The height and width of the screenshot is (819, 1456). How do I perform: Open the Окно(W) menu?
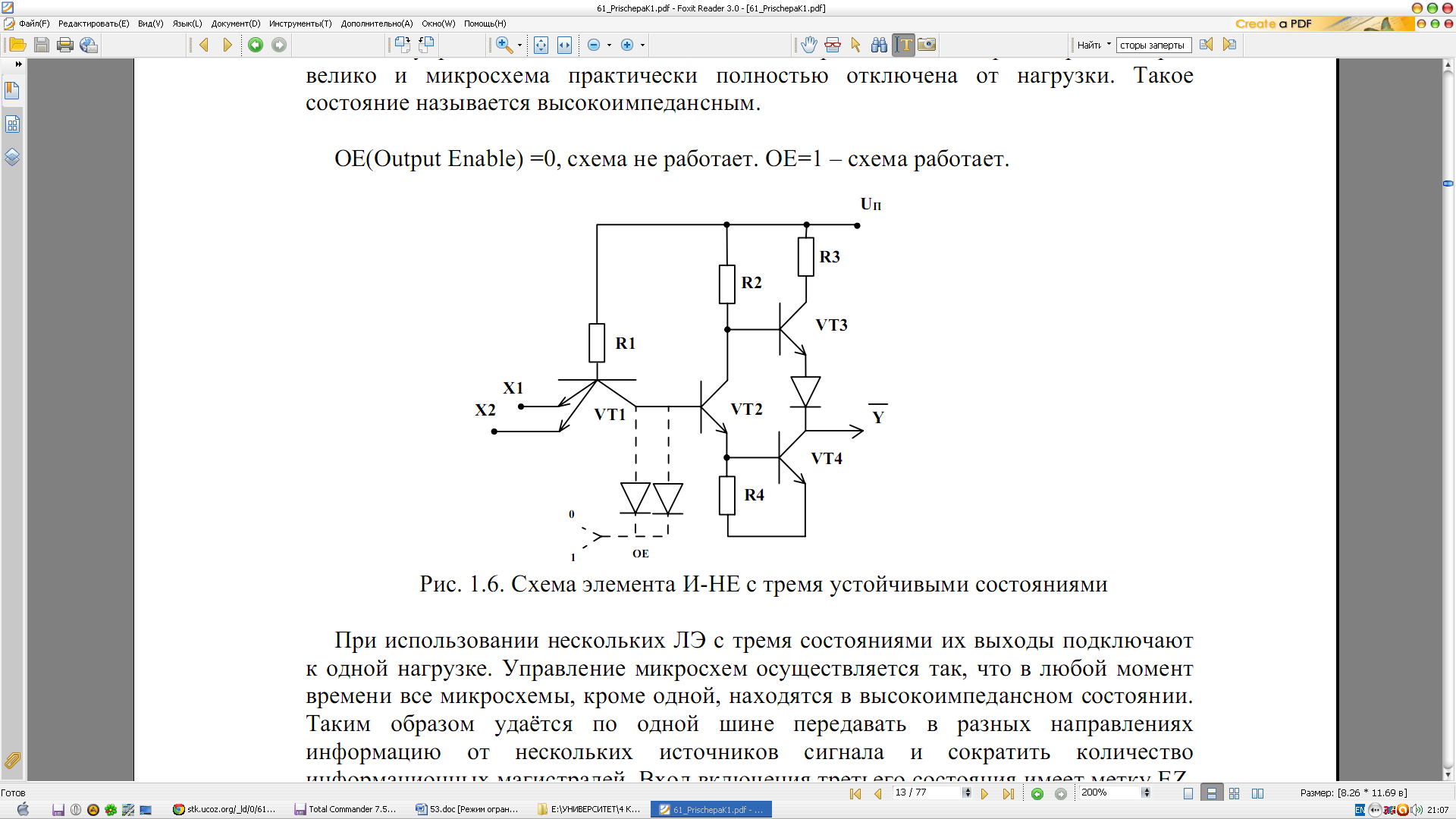[438, 24]
